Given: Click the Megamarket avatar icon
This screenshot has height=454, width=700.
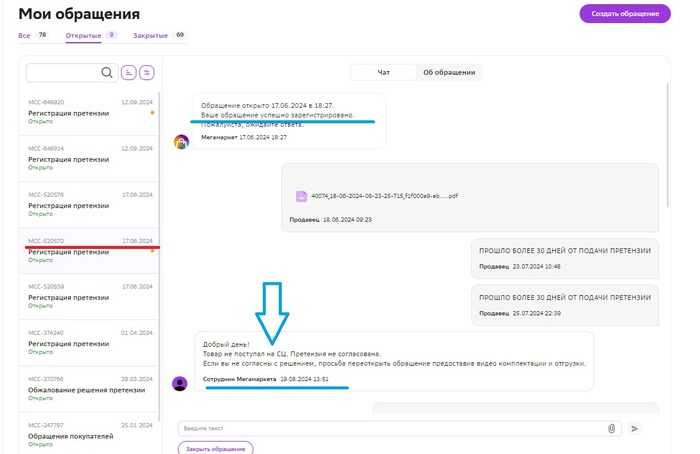Looking at the screenshot, I should [181, 142].
